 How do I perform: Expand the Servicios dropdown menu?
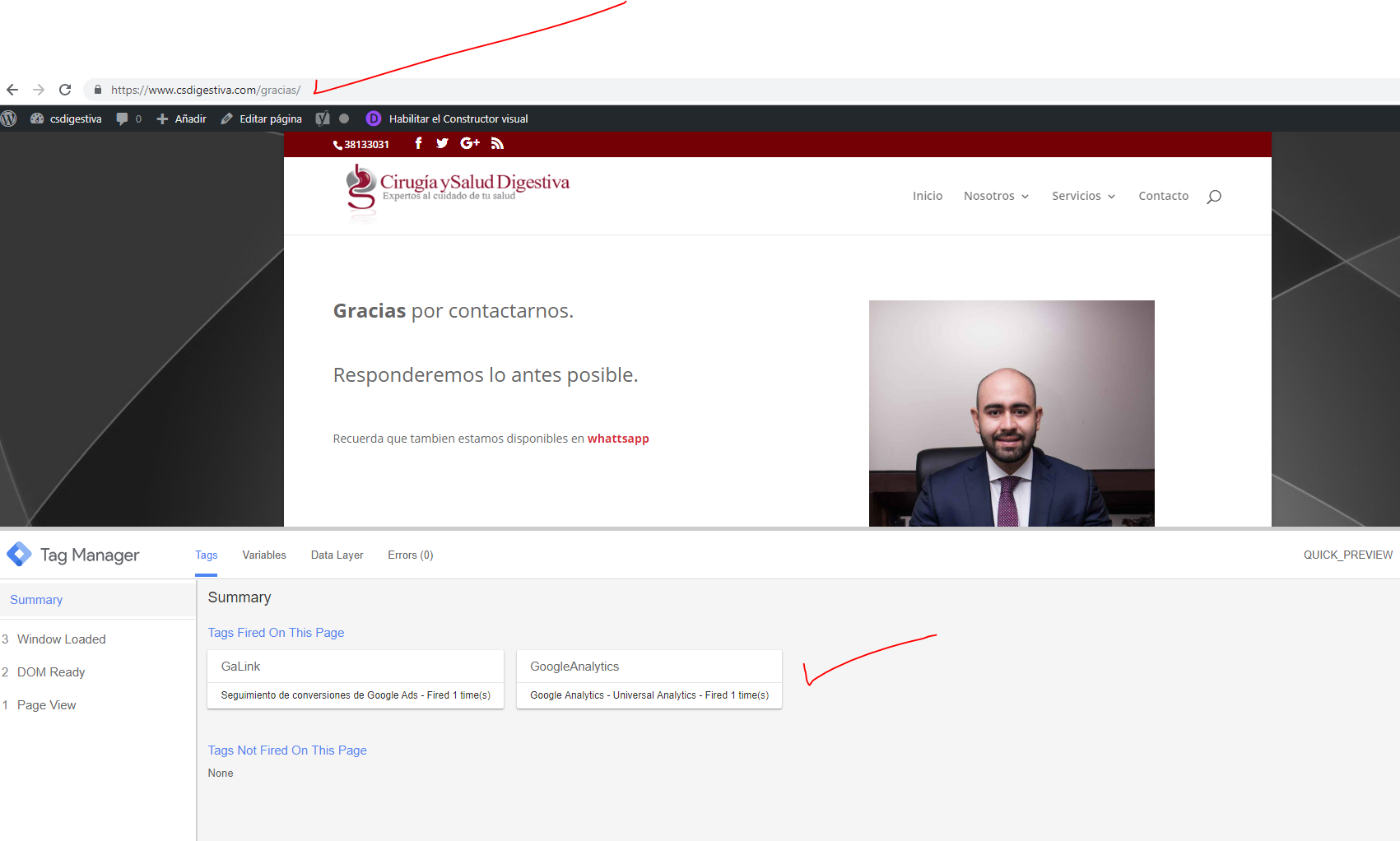1083,196
